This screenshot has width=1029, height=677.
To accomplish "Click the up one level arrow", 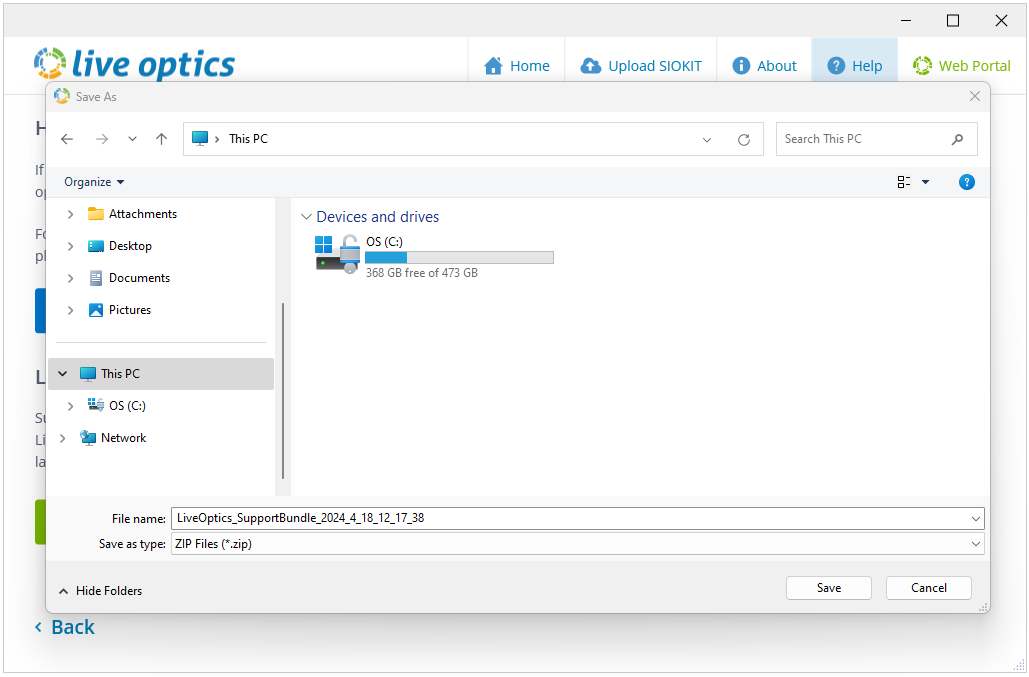I will [x=161, y=139].
